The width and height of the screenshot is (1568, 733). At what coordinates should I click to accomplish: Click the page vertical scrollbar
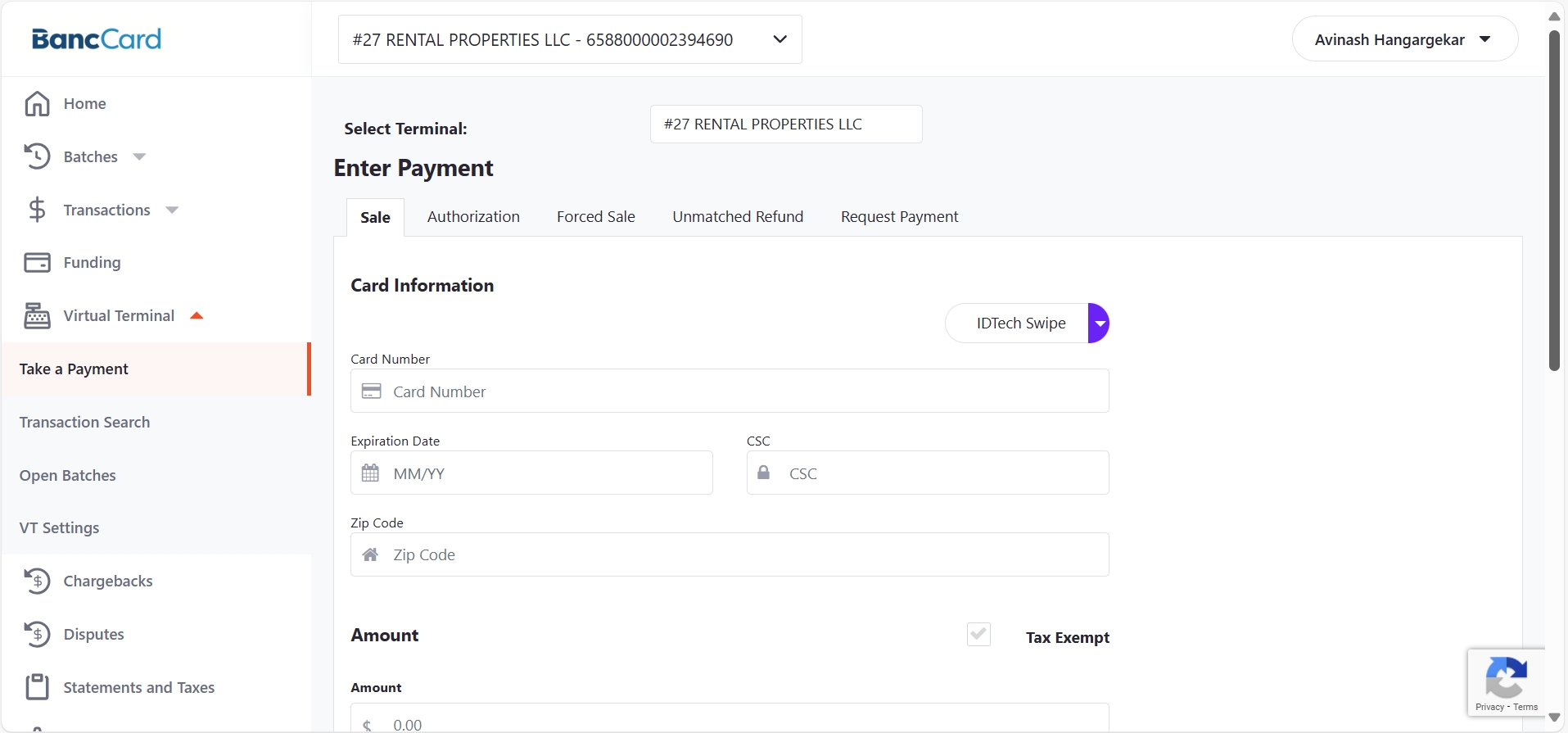point(1554,201)
